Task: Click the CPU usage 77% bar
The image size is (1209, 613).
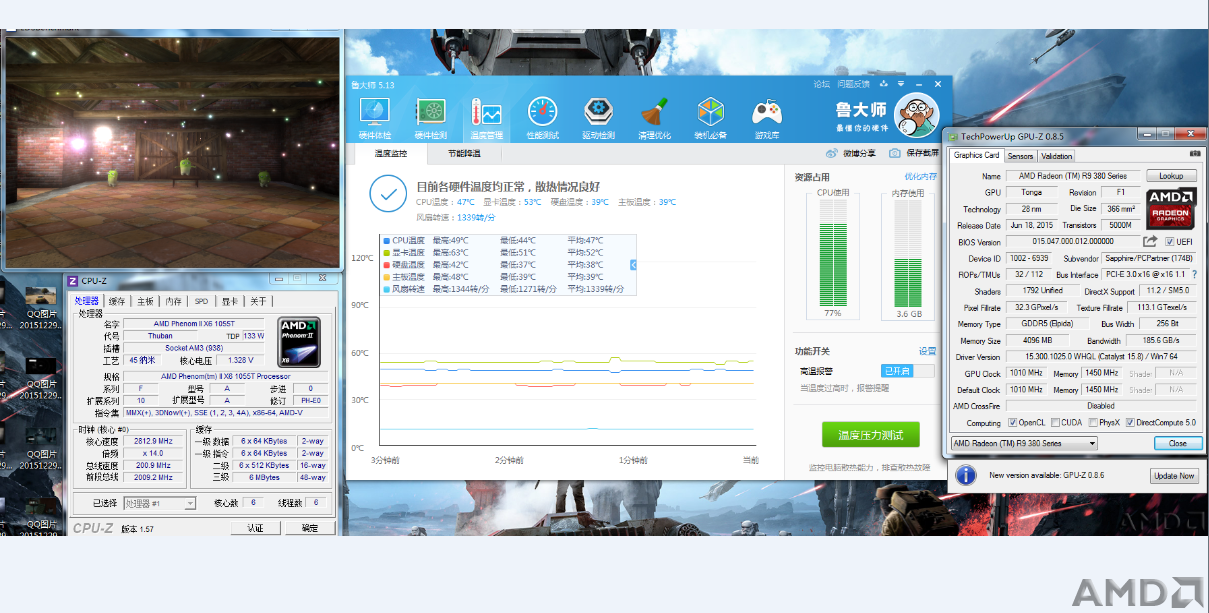Action: coord(832,253)
